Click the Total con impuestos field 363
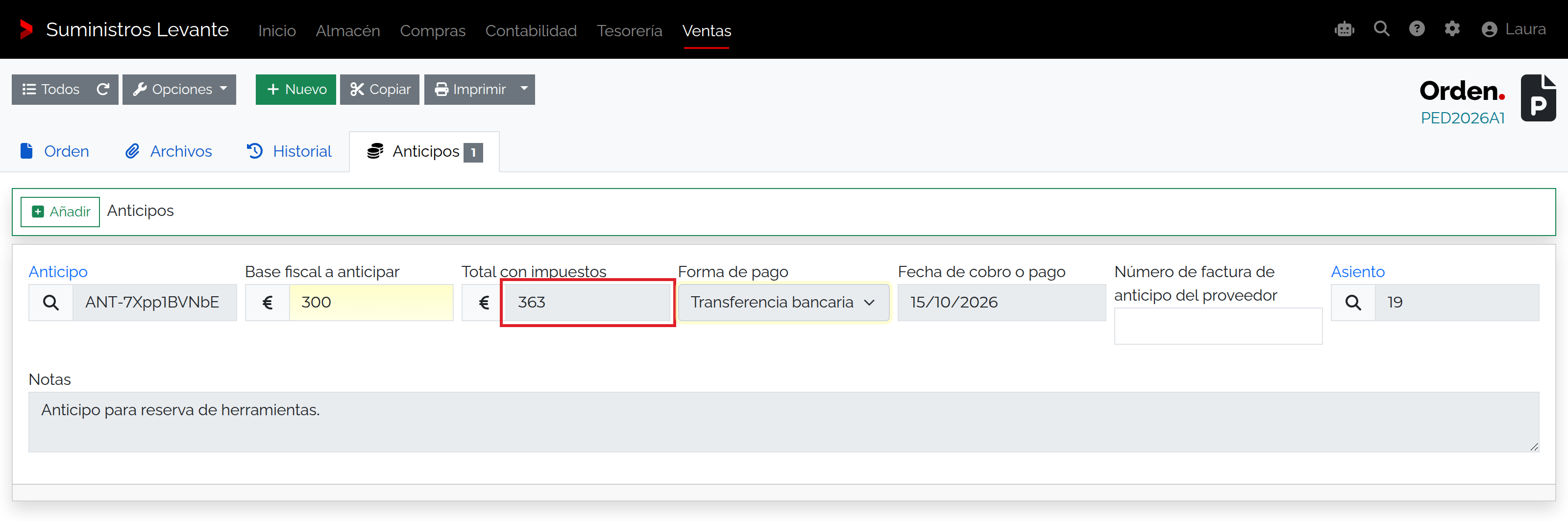1568x521 pixels. [588, 303]
